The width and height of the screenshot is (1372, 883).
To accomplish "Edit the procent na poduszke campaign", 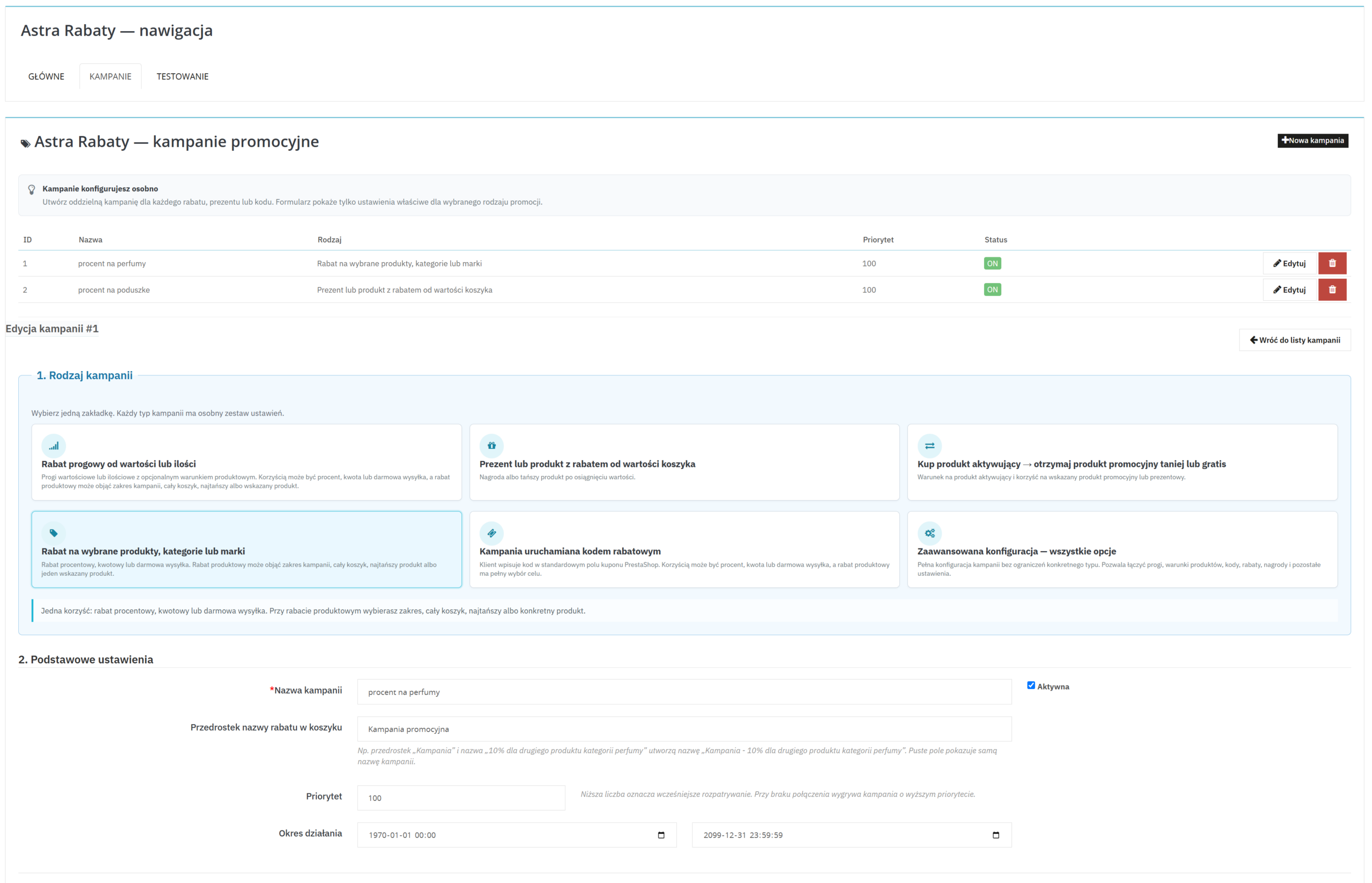I will pos(1289,290).
